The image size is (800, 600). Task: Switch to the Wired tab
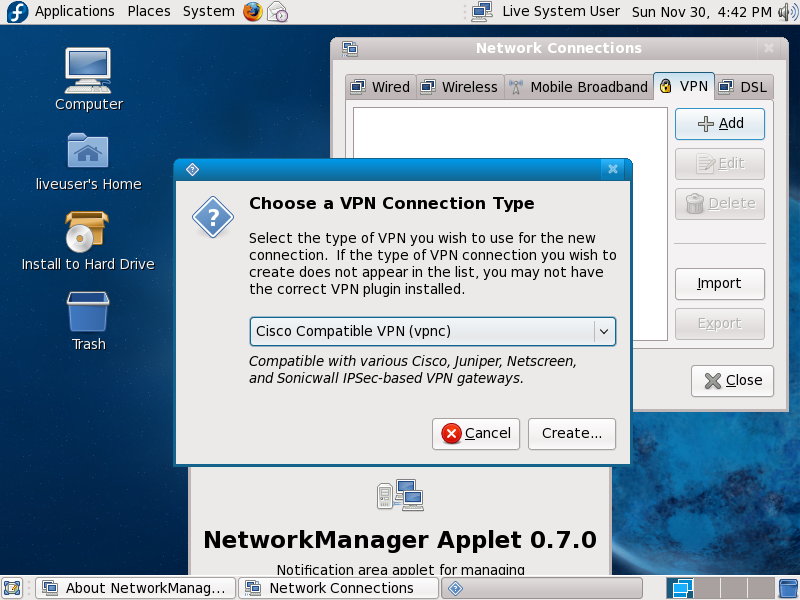[381, 87]
